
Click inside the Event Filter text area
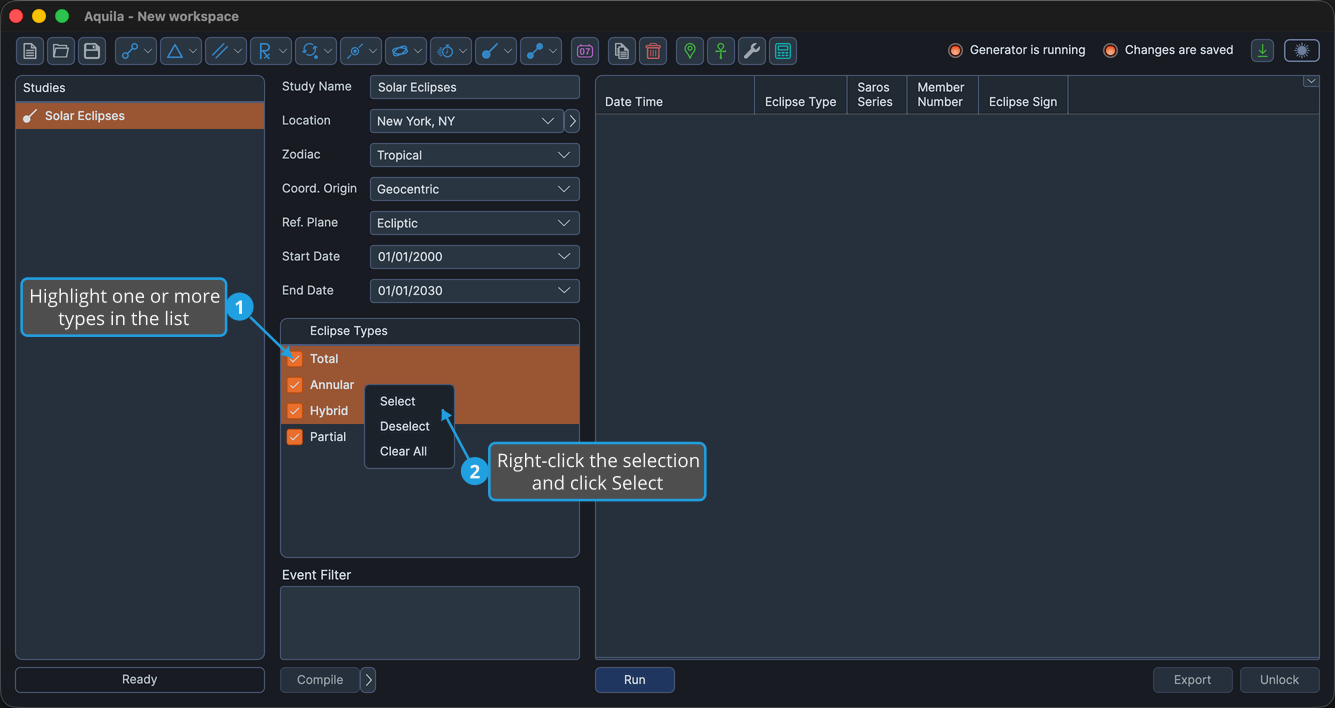click(x=430, y=623)
